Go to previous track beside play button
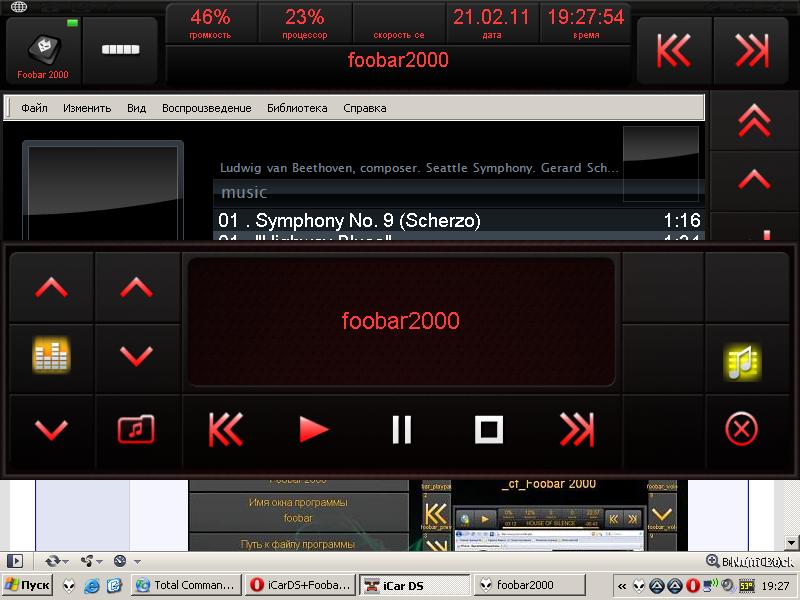 pos(226,430)
